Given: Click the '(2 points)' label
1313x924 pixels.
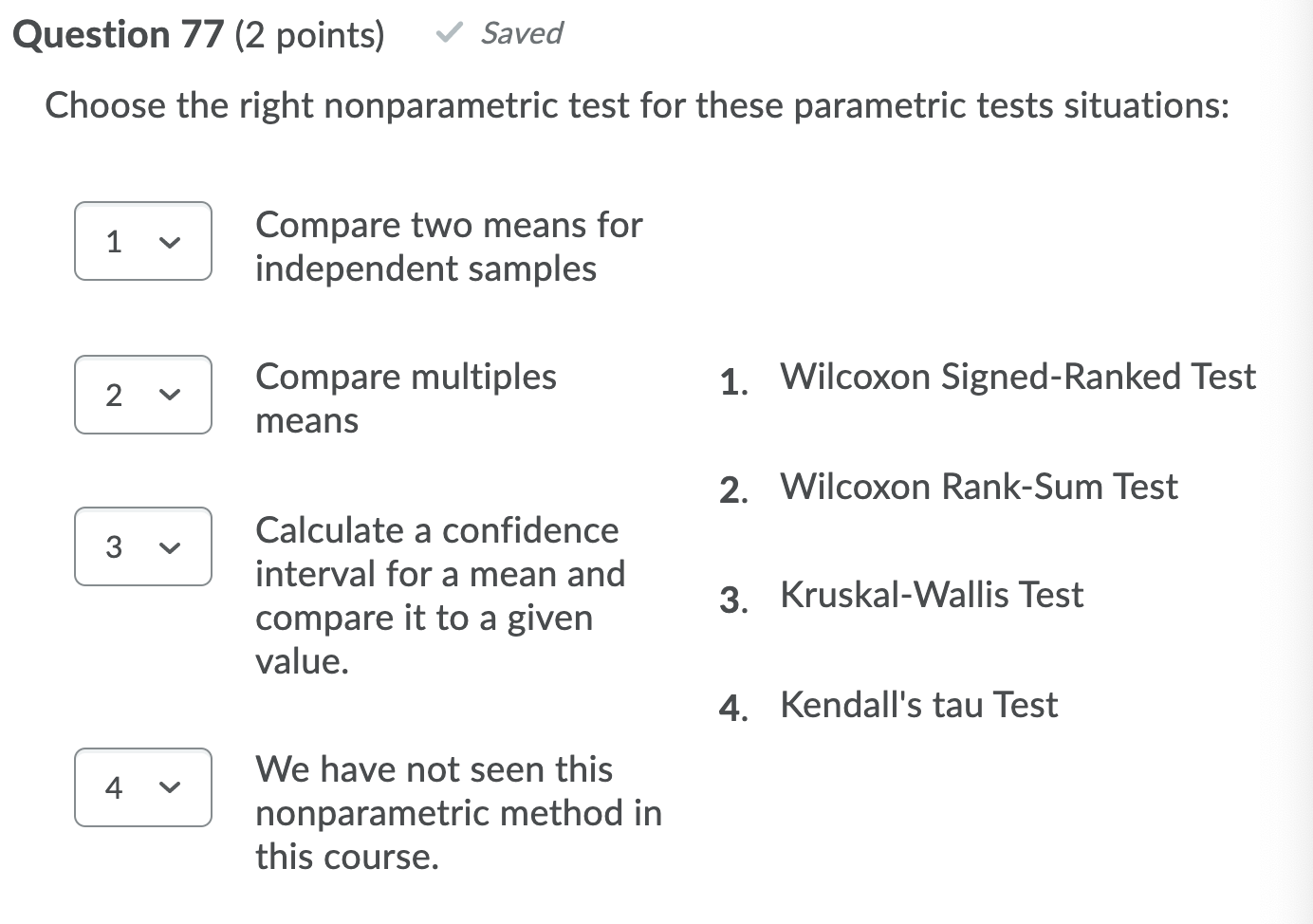Looking at the screenshot, I should (307, 34).
